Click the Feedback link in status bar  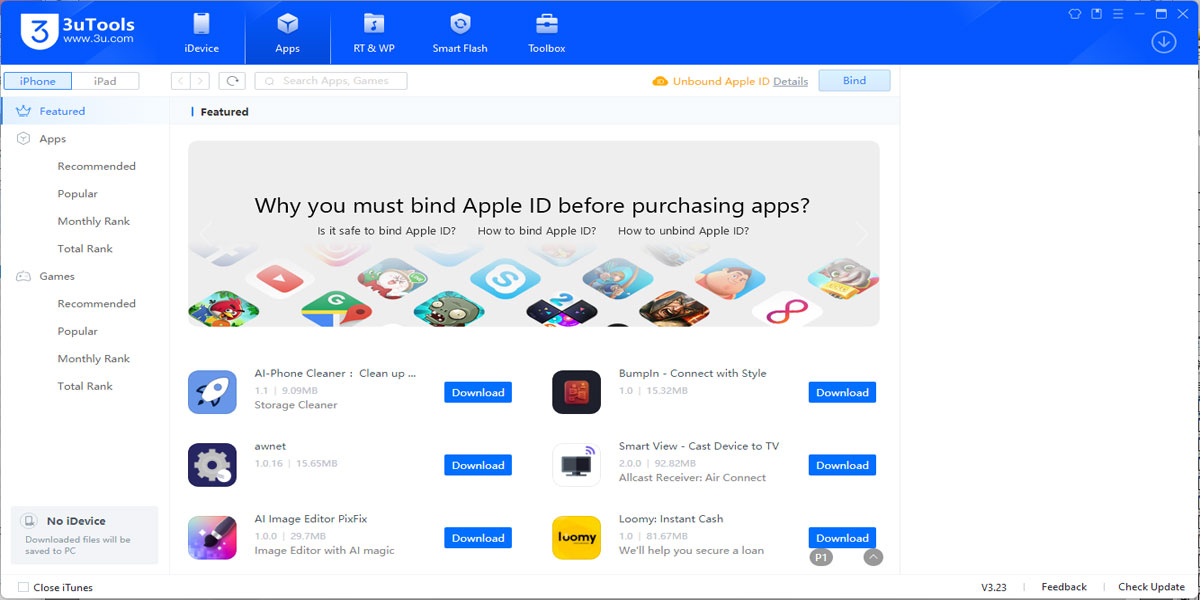(1064, 587)
